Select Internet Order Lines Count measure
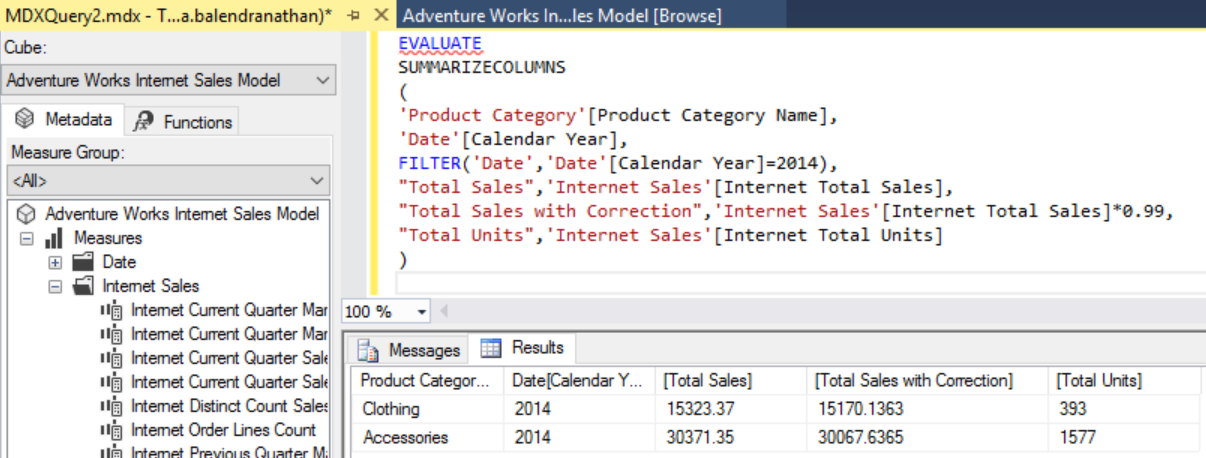 click(x=223, y=430)
